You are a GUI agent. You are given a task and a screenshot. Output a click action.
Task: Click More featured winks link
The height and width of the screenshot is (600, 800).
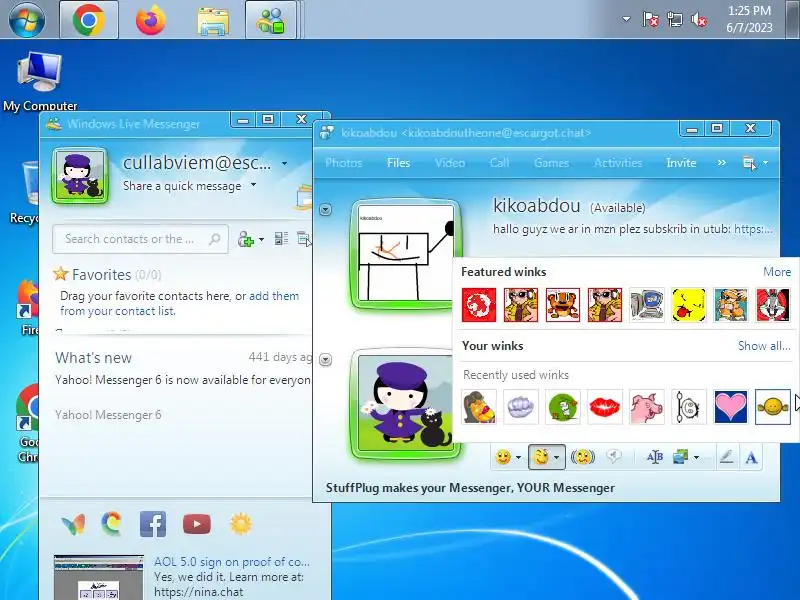(x=777, y=271)
